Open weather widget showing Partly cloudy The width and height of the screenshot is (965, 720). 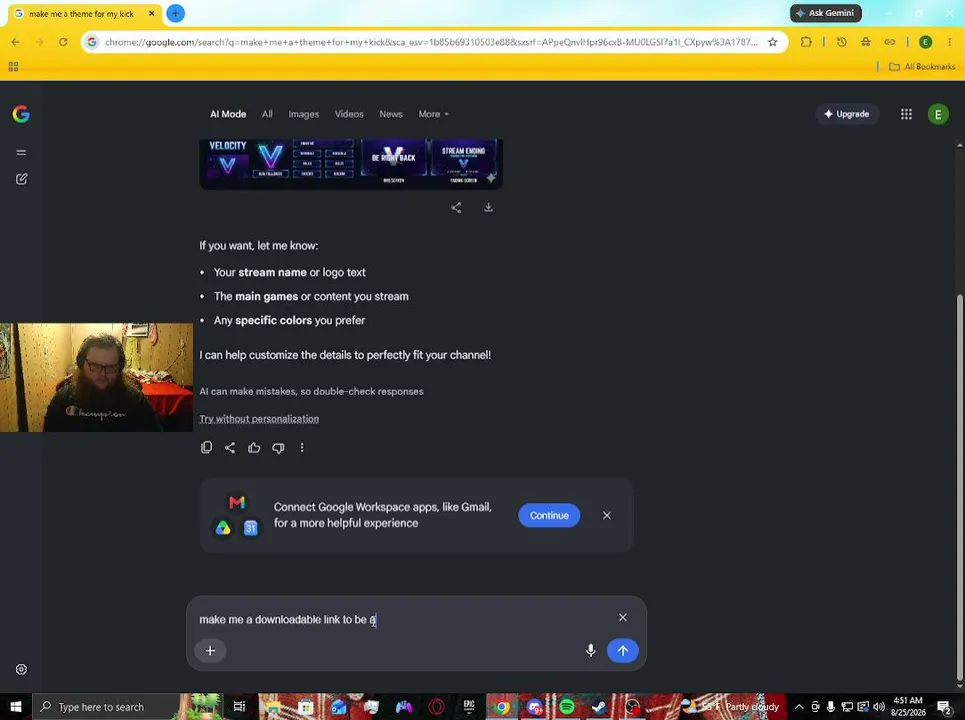(x=731, y=706)
